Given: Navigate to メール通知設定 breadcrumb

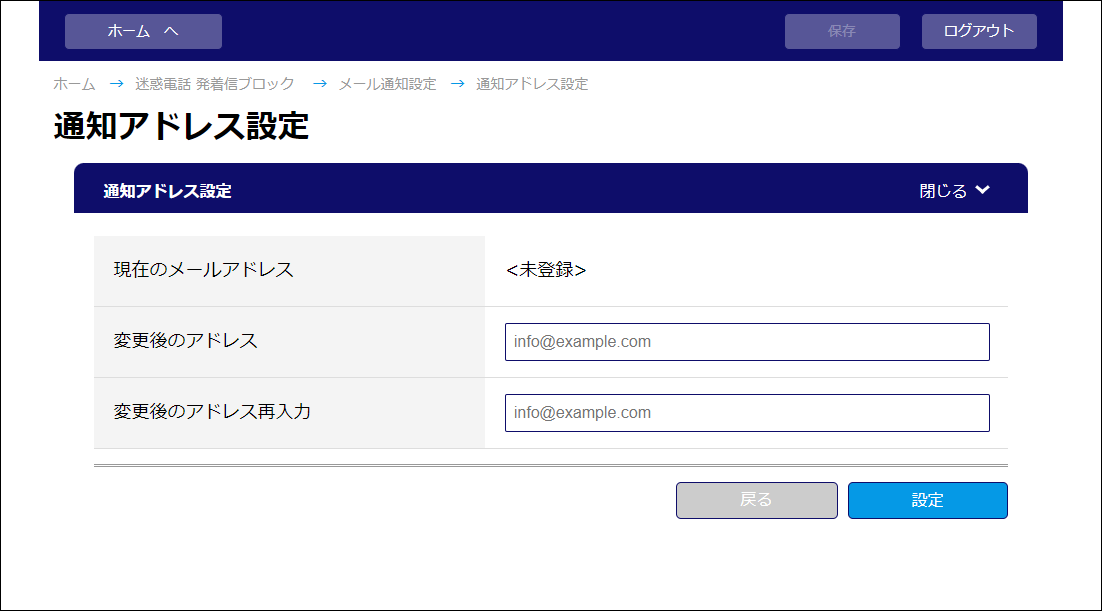Looking at the screenshot, I should tap(387, 84).
